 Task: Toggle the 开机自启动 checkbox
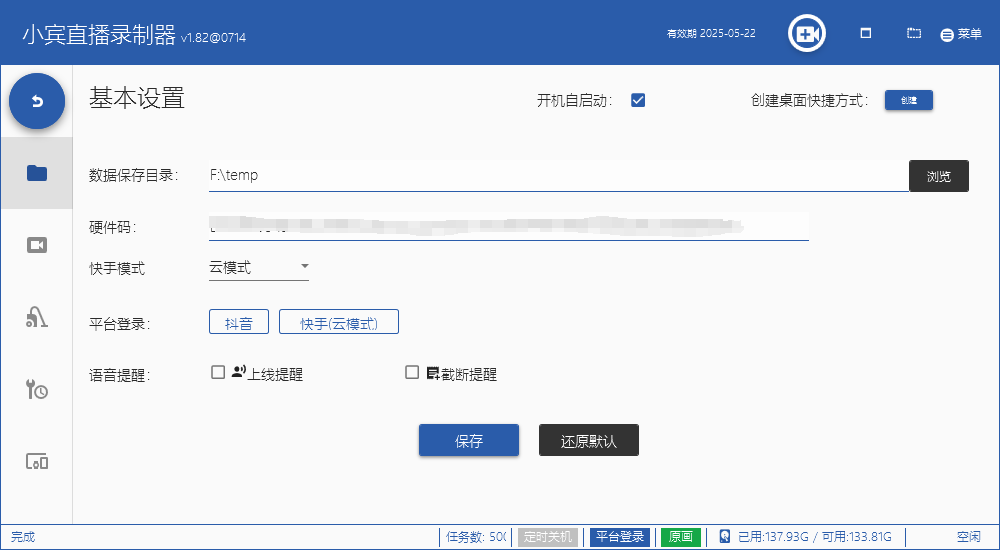(638, 100)
